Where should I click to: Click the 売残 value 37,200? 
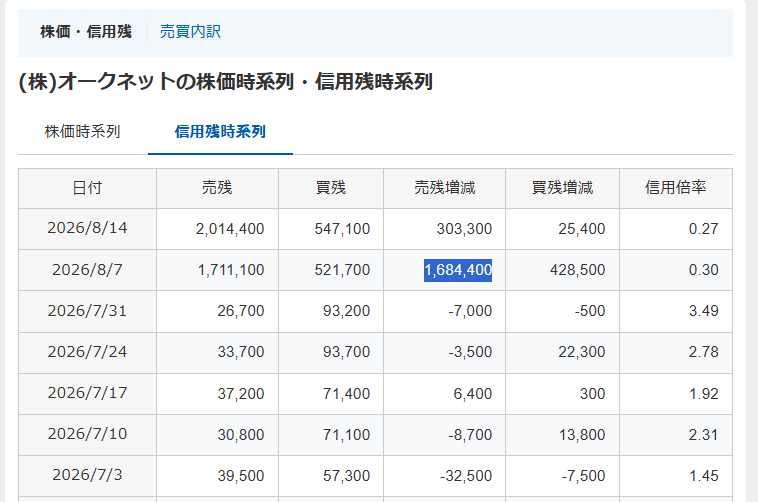tap(241, 394)
